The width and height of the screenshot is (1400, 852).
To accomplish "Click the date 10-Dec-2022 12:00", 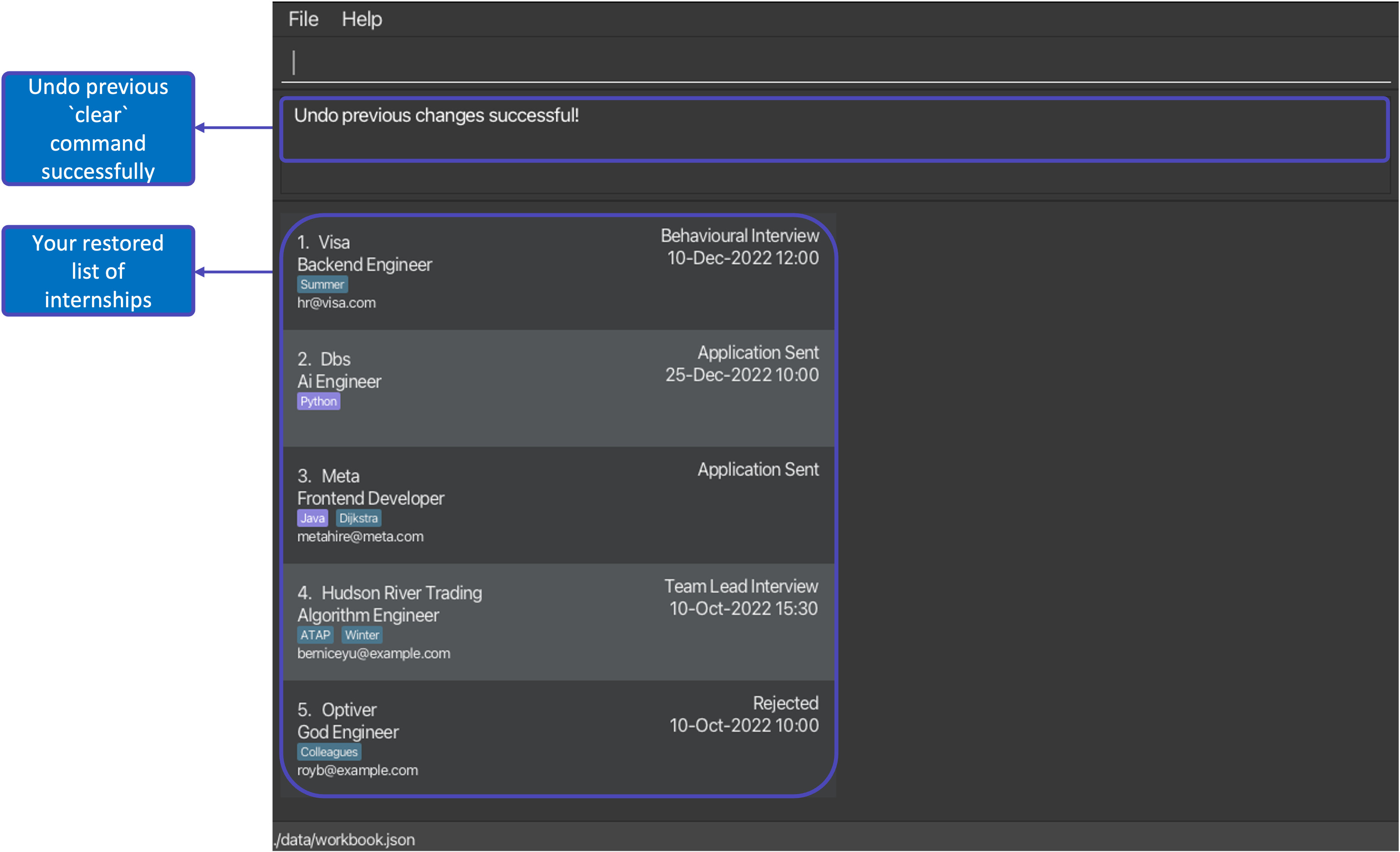I will coord(743,258).
